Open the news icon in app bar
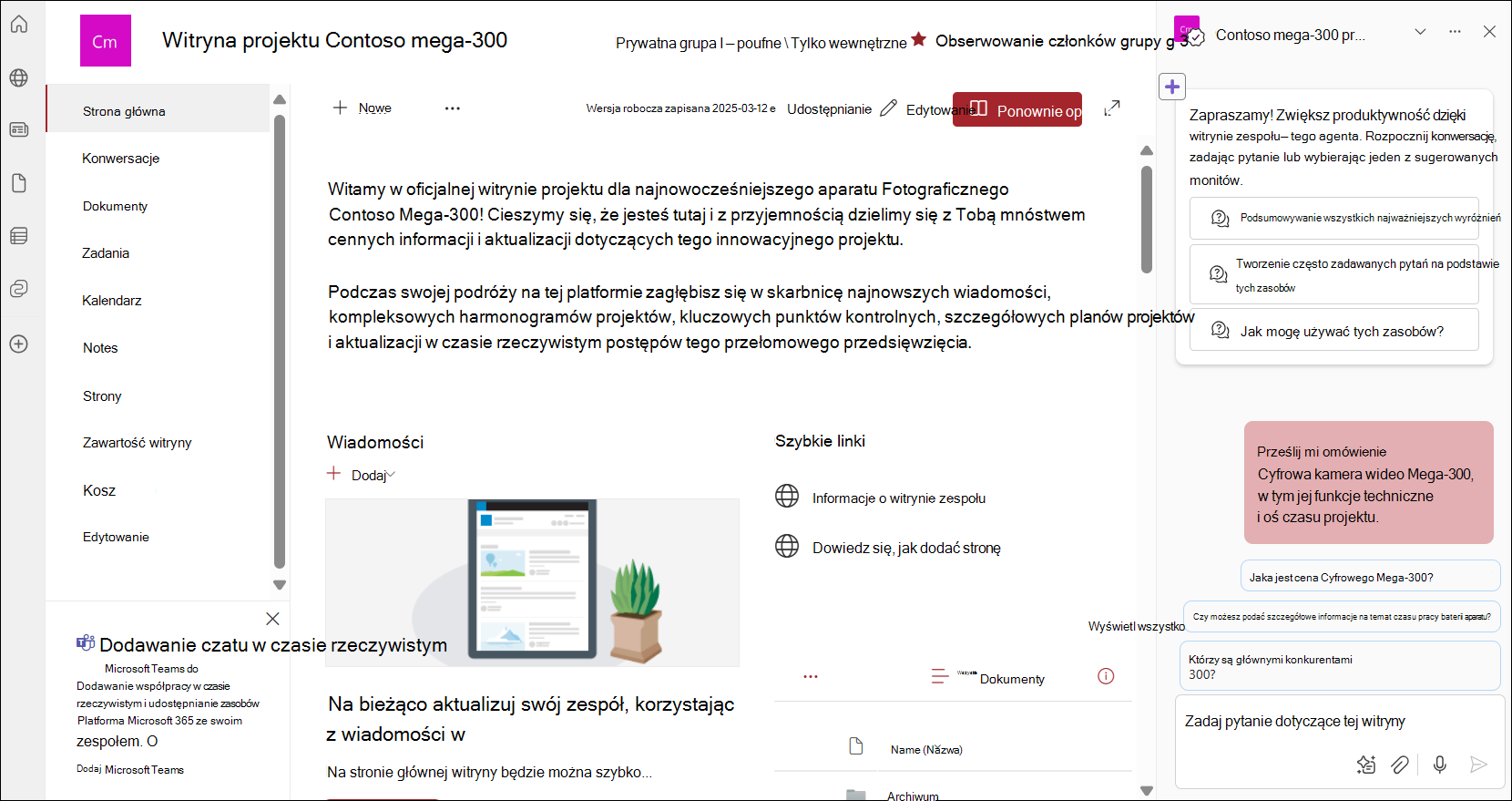Screen dimensions: 1512x801 pos(19,130)
